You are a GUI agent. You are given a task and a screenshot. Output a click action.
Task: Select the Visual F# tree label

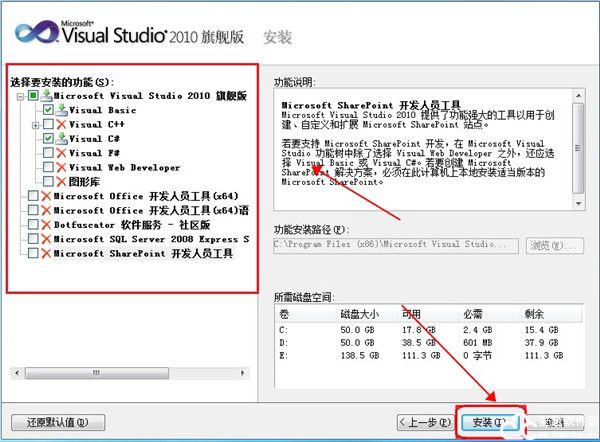(95, 153)
